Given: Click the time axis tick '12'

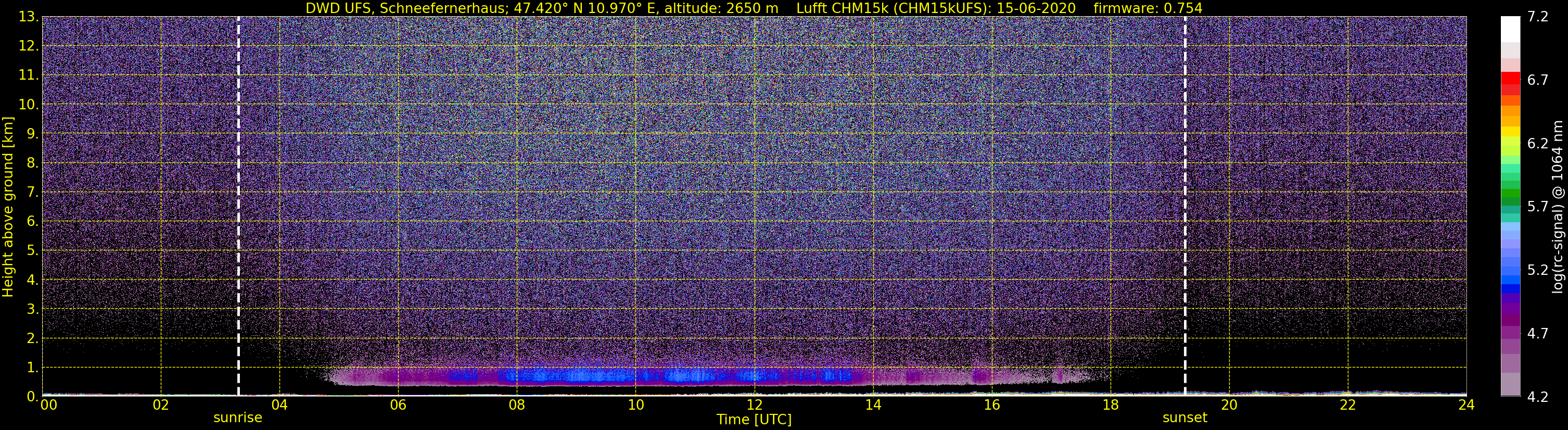Looking at the screenshot, I should pyautogui.click(x=754, y=405).
